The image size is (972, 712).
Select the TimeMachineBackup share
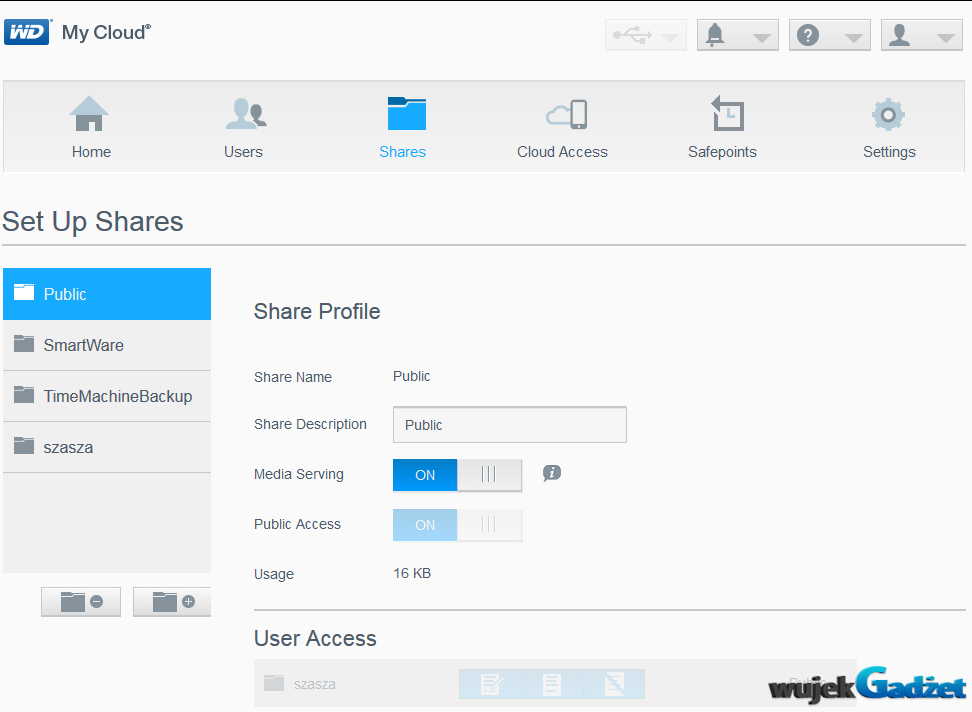107,396
